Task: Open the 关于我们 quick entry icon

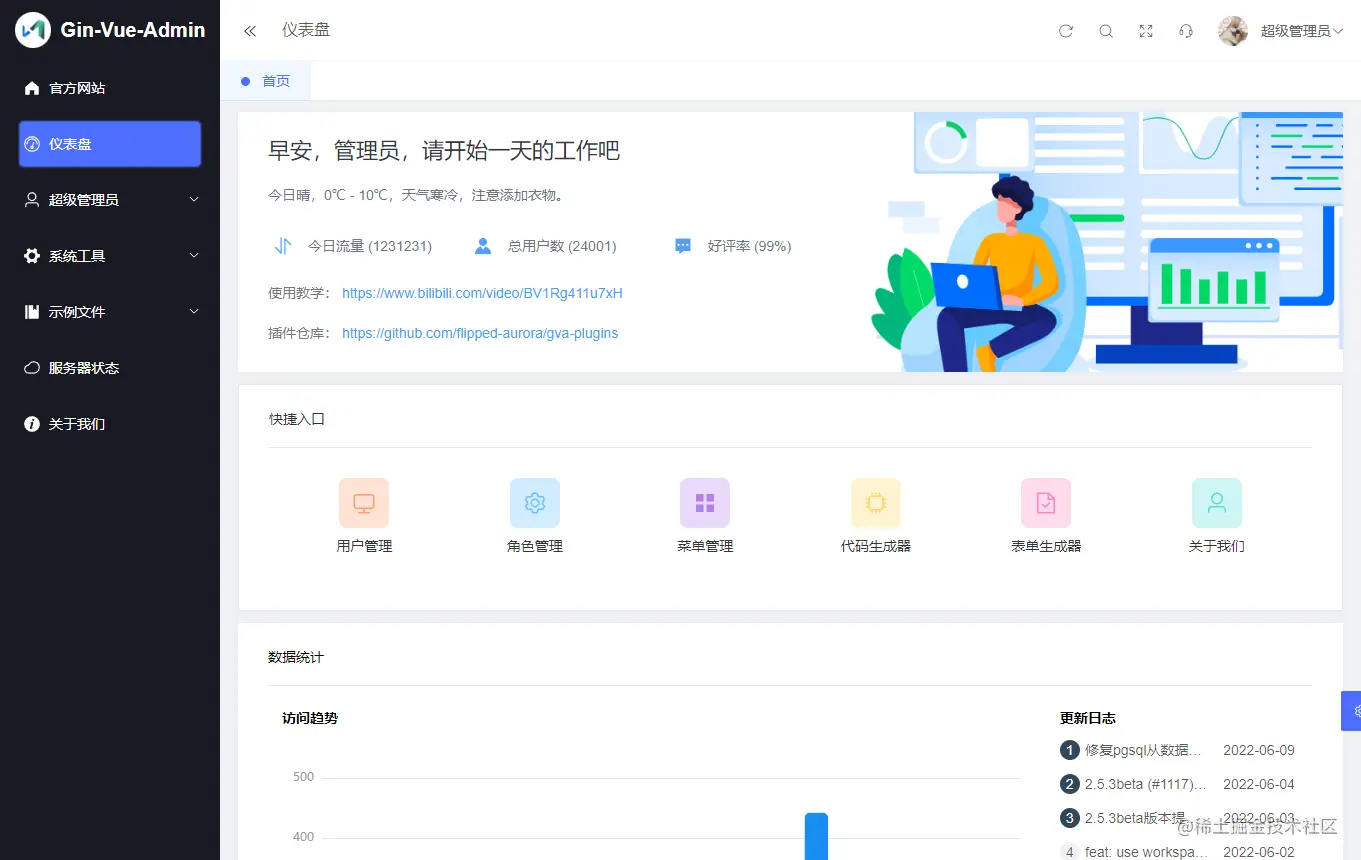Action: (1217, 503)
